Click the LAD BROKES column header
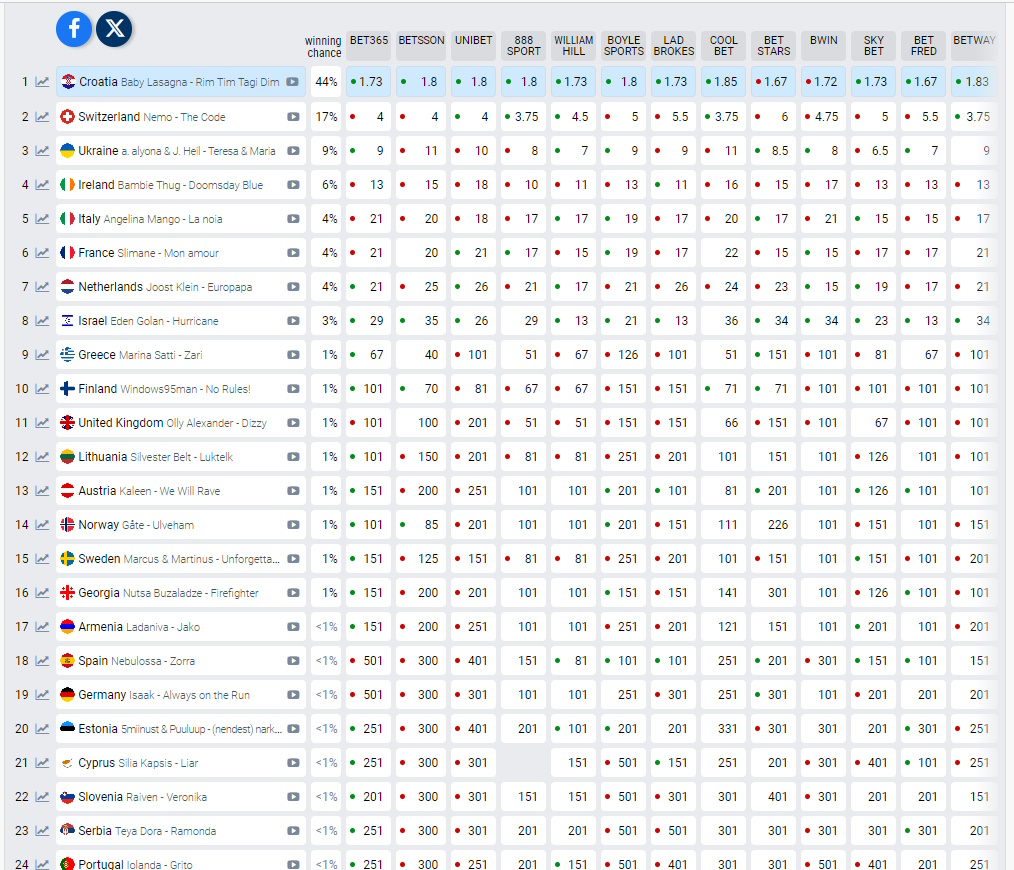This screenshot has width=1014, height=870. [674, 45]
